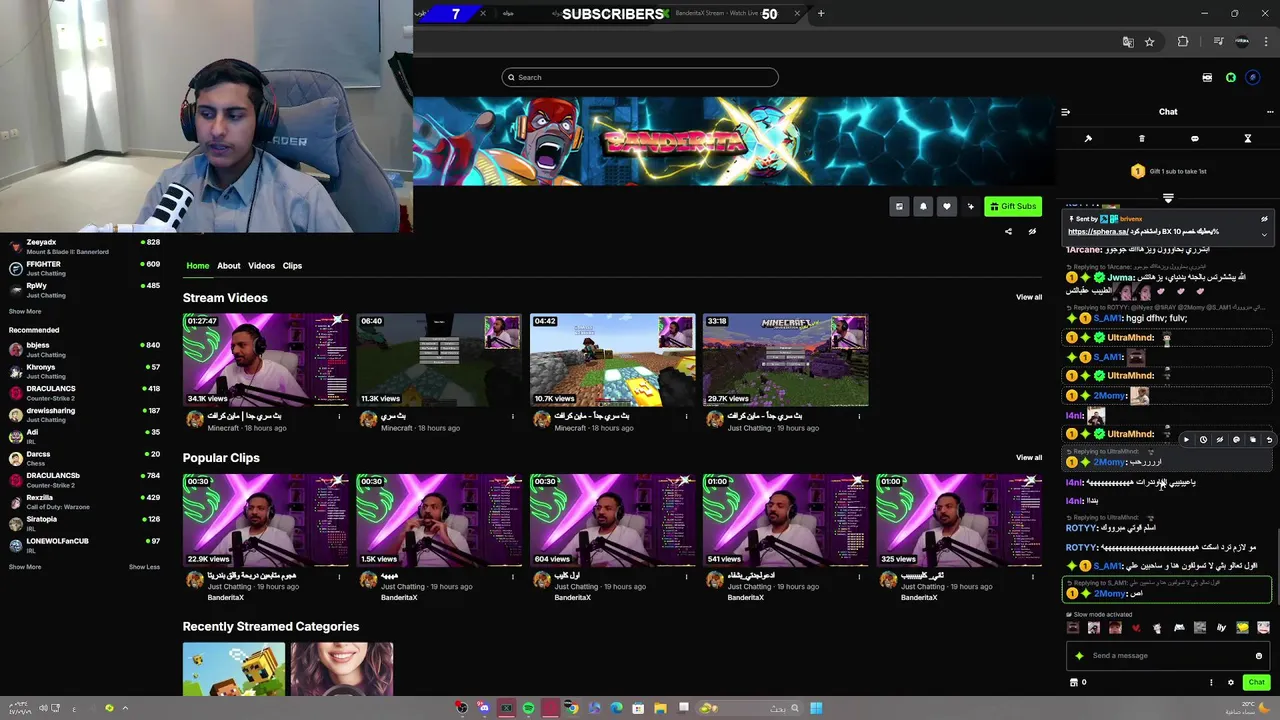Viewport: 1280px width, 720px height.
Task: Click the bookmark star in browser address bar
Action: tap(1150, 42)
